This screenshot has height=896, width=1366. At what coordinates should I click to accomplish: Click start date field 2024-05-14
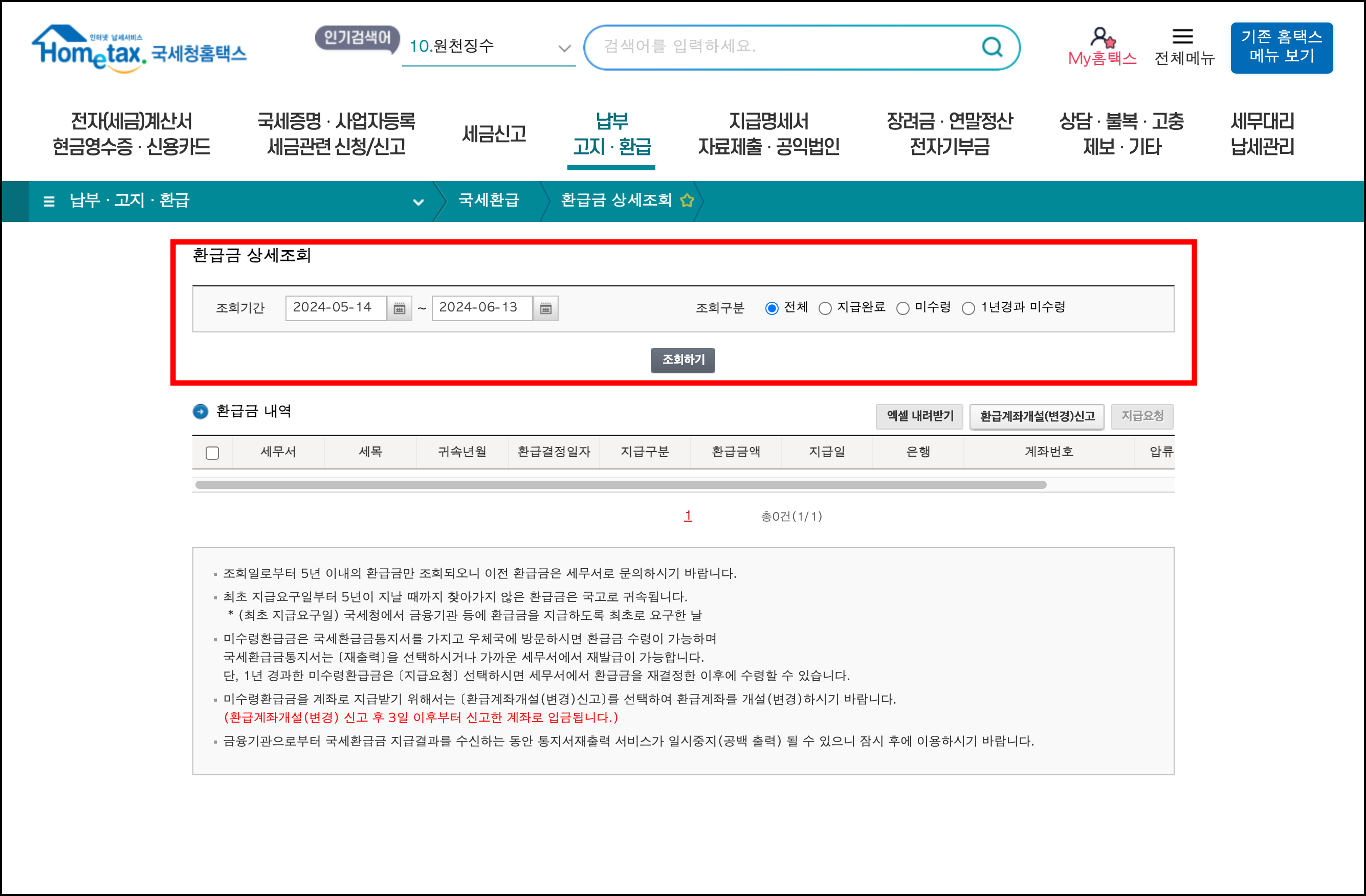(x=336, y=308)
